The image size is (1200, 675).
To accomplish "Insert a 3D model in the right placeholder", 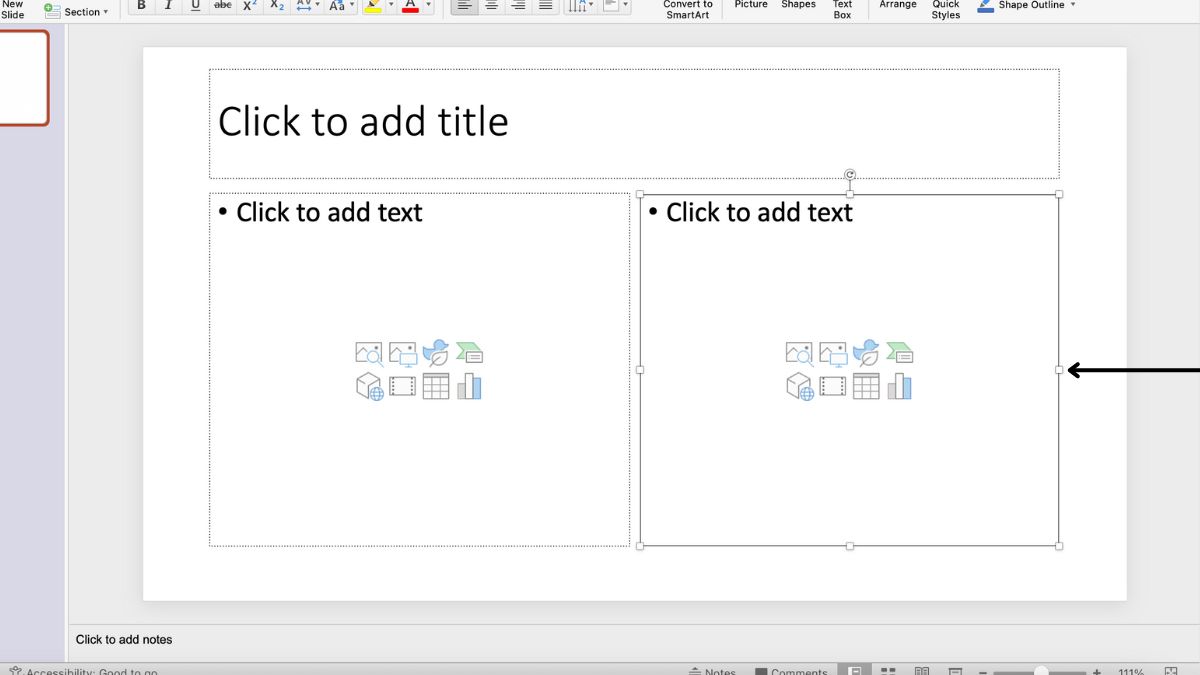I will [798, 387].
